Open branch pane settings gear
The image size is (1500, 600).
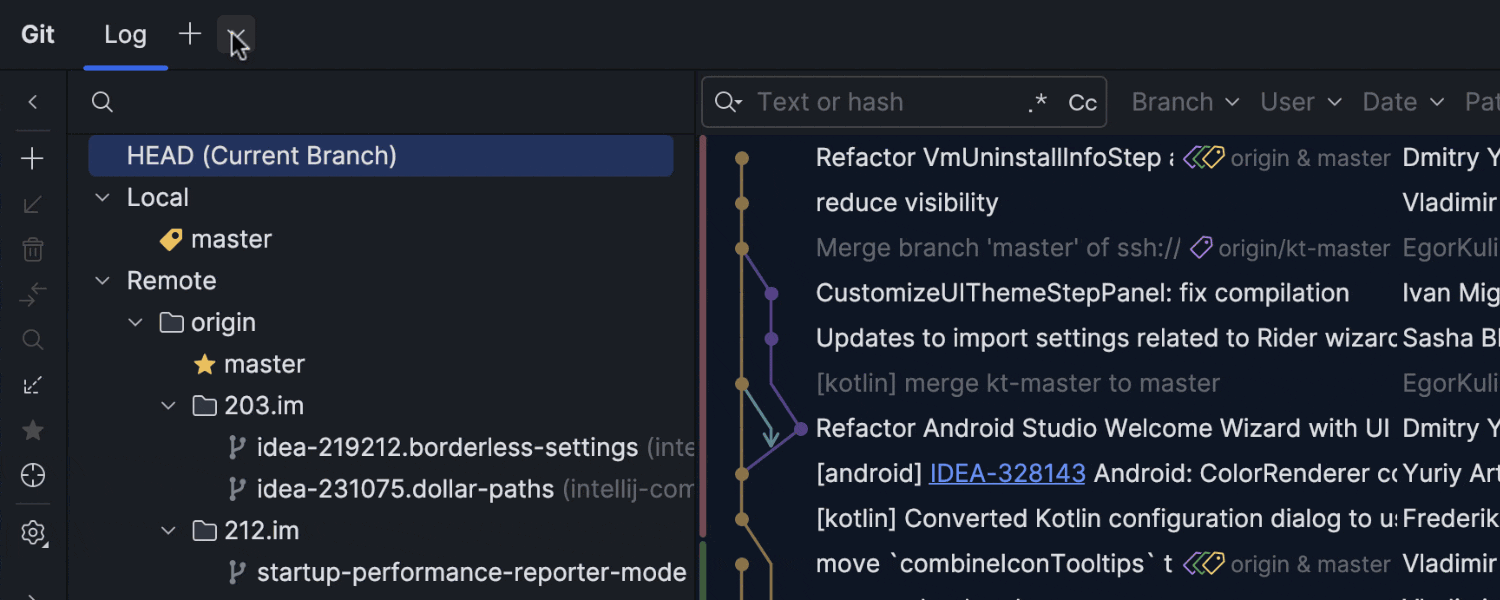click(x=33, y=533)
